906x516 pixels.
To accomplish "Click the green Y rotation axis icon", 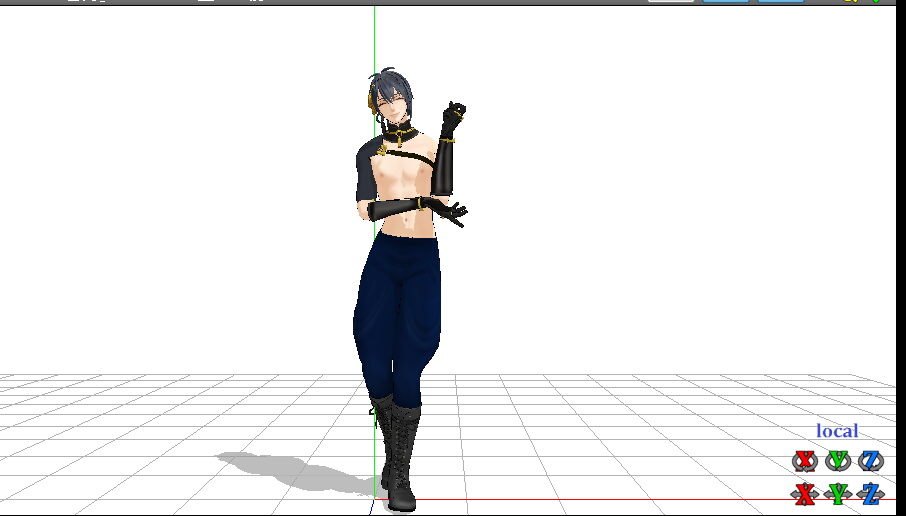I will tap(838, 461).
